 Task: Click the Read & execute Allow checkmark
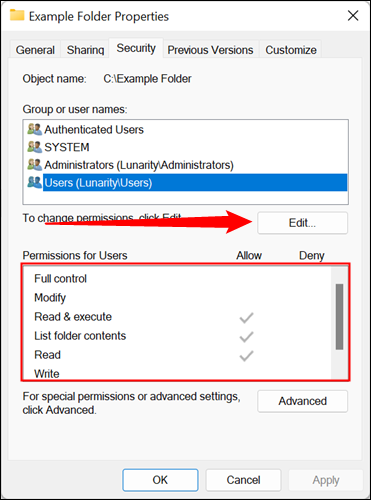tap(246, 318)
